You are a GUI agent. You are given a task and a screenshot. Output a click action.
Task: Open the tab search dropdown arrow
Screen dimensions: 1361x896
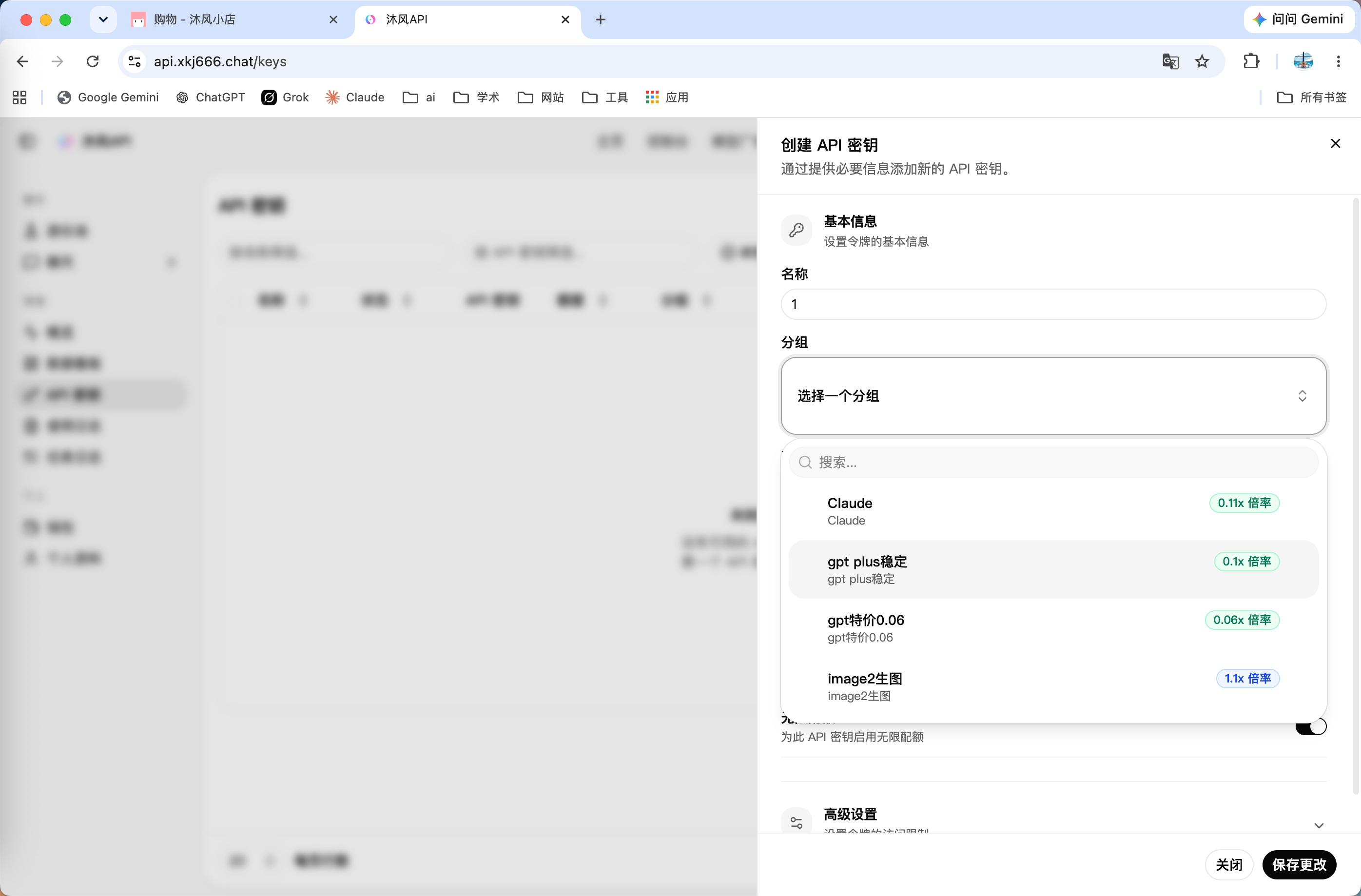pos(103,19)
